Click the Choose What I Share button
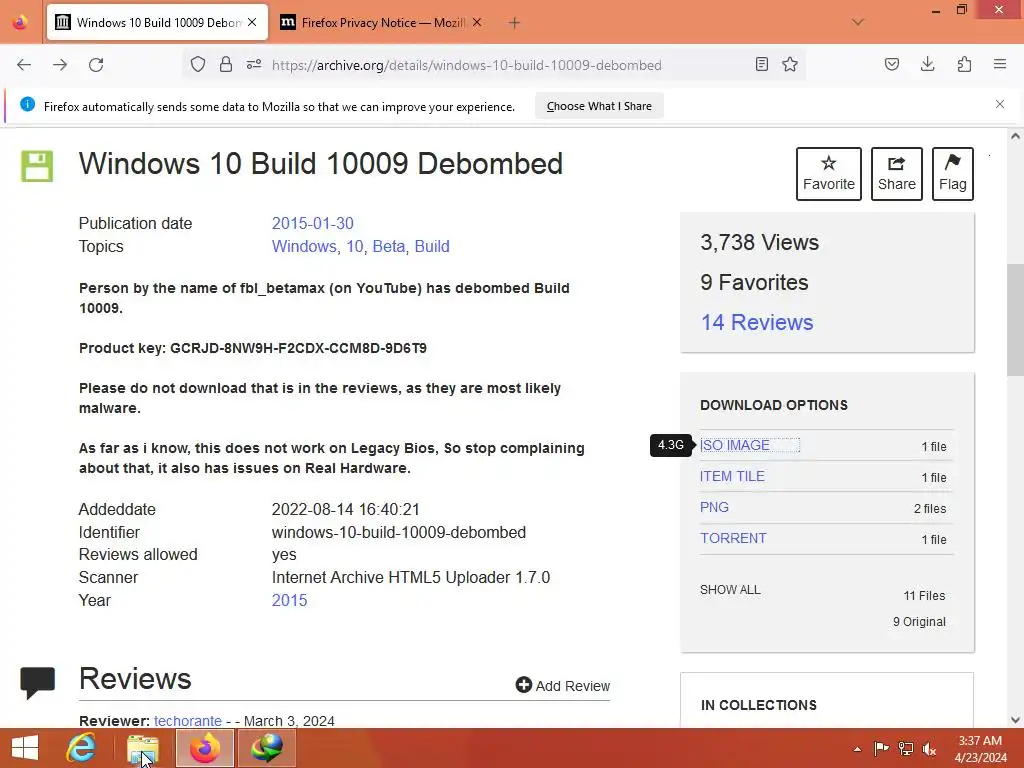 pyautogui.click(x=599, y=106)
